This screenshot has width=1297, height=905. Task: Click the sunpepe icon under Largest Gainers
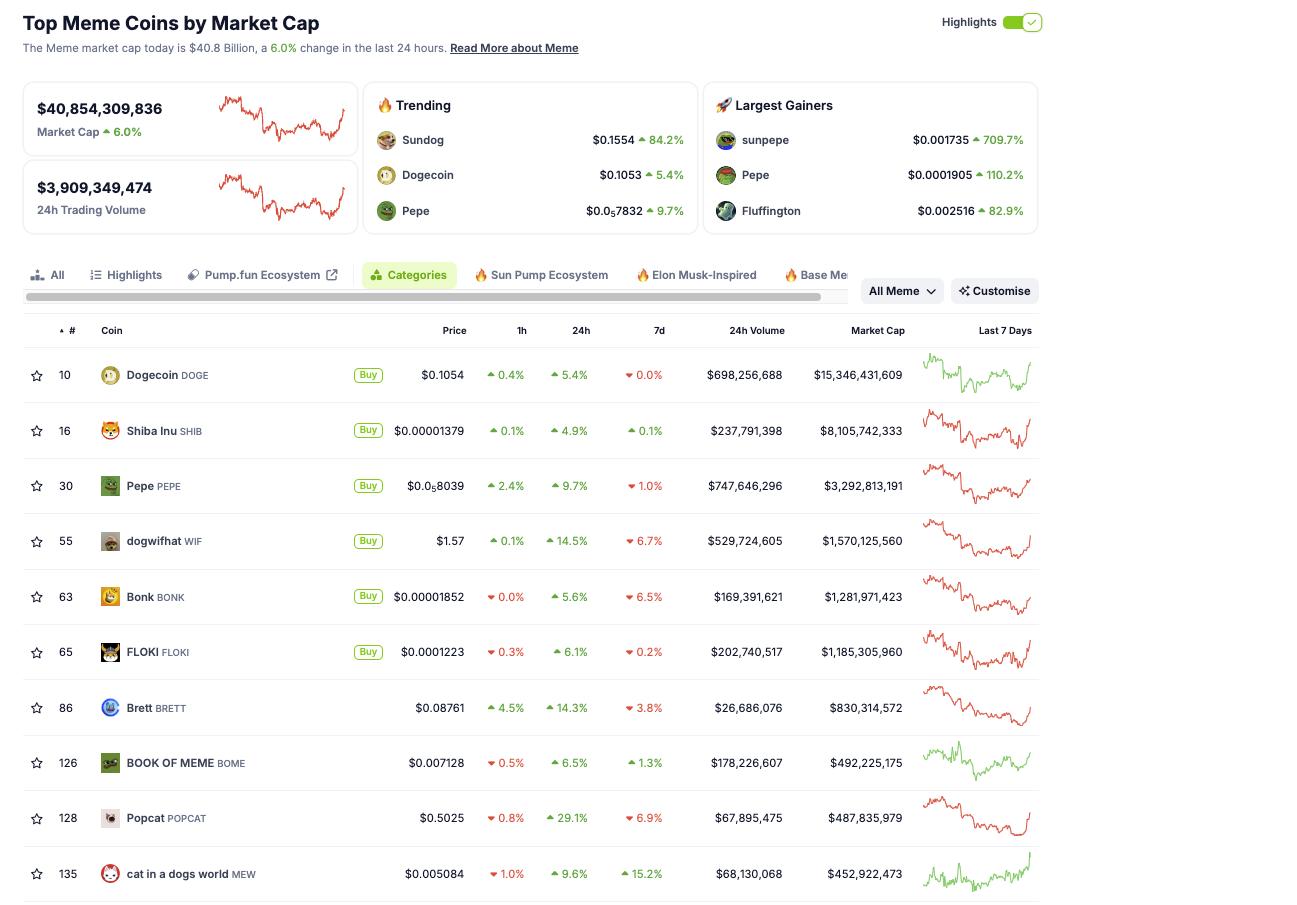[x=726, y=140]
